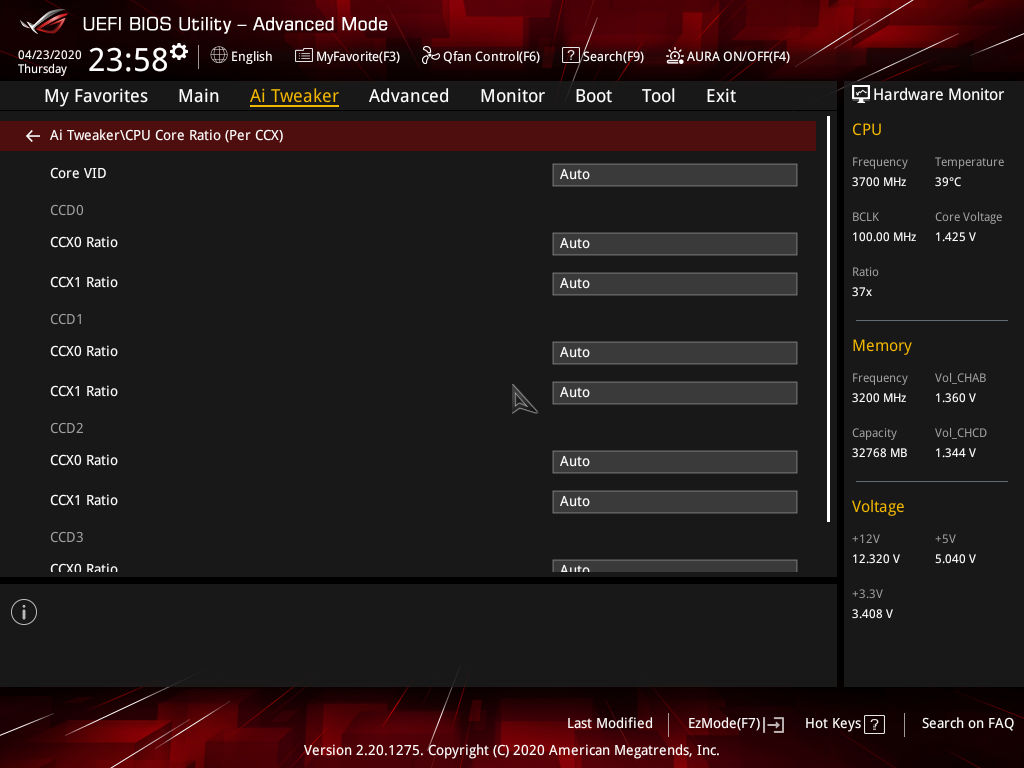The height and width of the screenshot is (768, 1024).
Task: Click the CCD1 section heading
Action: click(67, 319)
